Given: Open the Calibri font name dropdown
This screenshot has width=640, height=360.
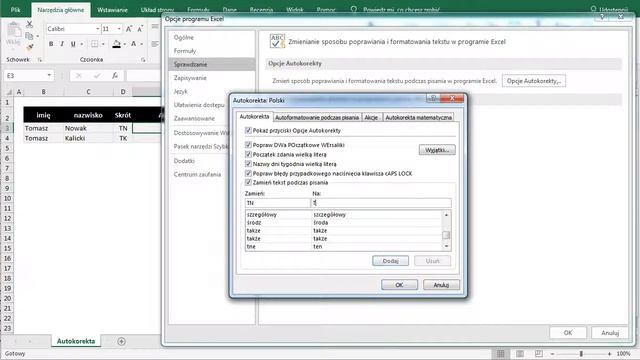Looking at the screenshot, I should tap(98, 29).
